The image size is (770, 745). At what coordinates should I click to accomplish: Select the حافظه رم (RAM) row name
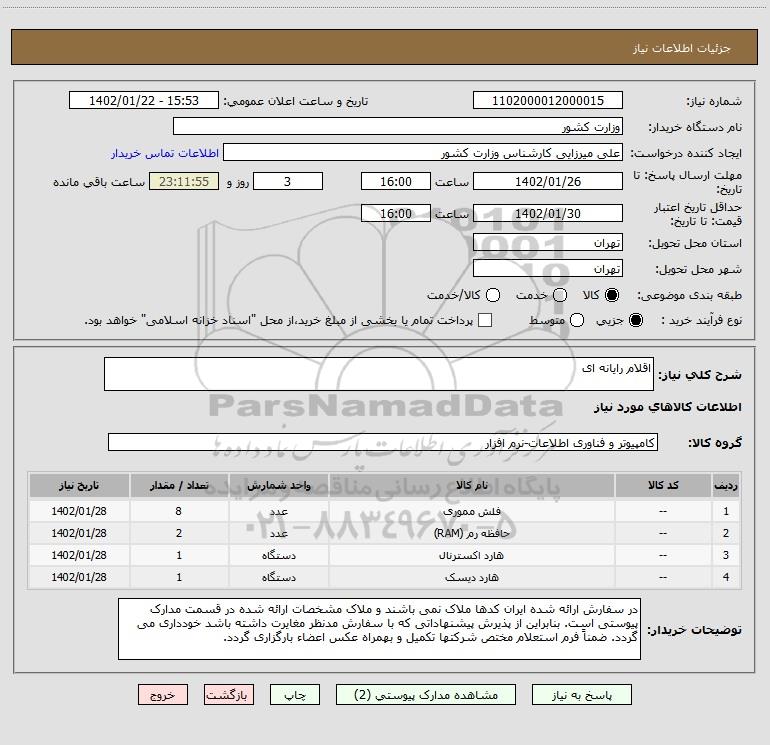[471, 533]
